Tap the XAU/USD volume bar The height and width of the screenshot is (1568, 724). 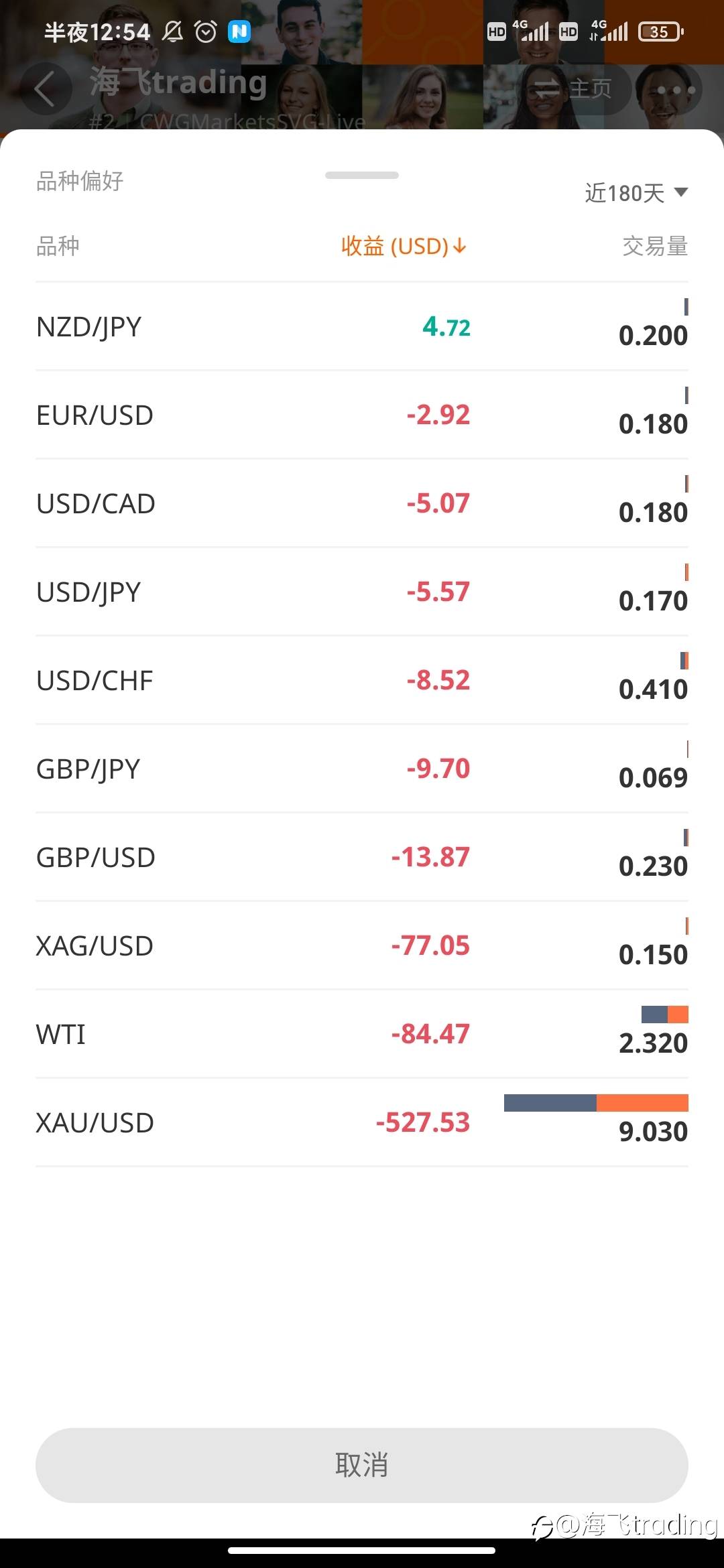(x=596, y=1103)
